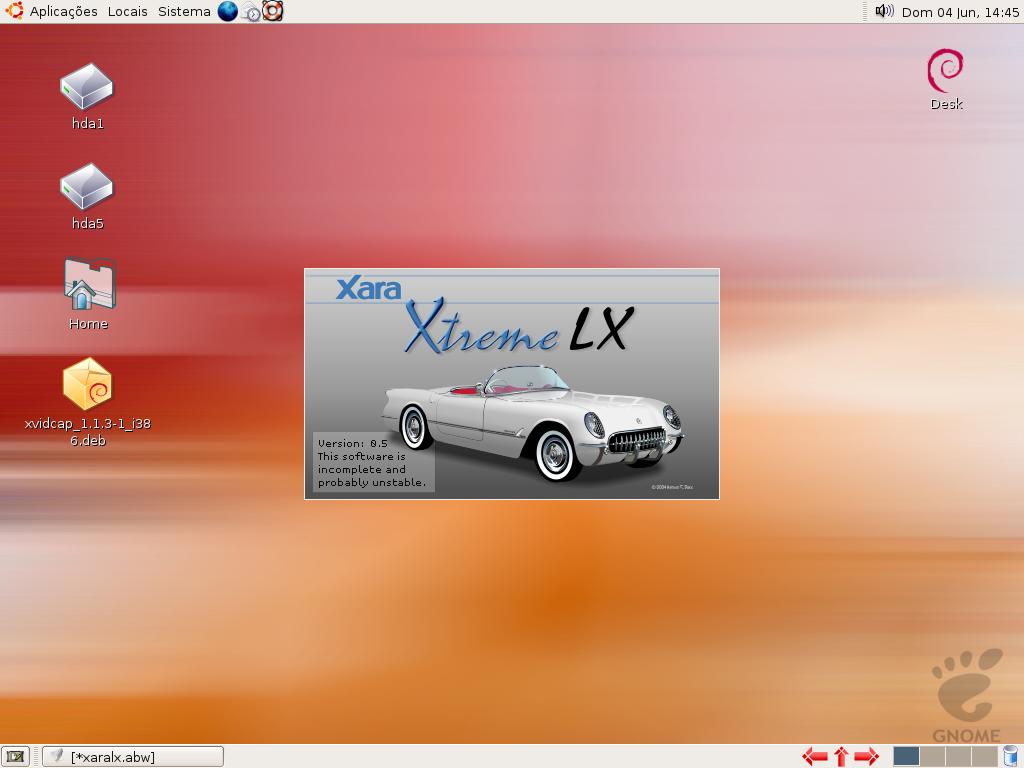
Task: Click the red right arrow in bottom panel
Action: [867, 757]
